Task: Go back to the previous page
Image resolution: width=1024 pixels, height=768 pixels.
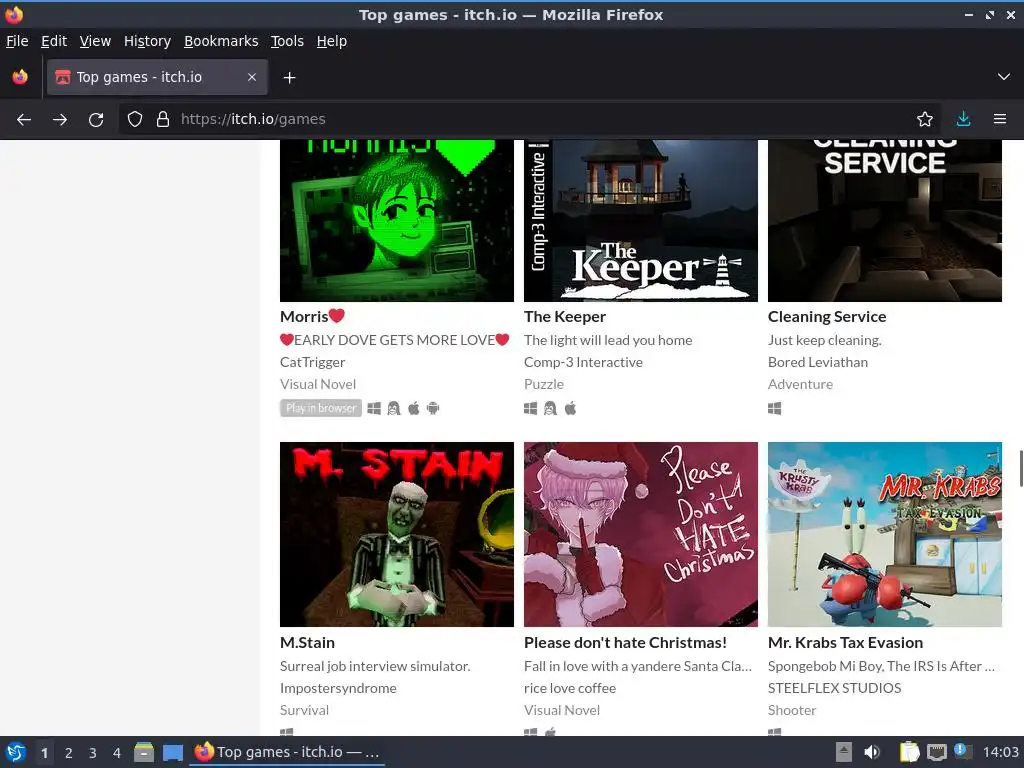Action: (24, 120)
